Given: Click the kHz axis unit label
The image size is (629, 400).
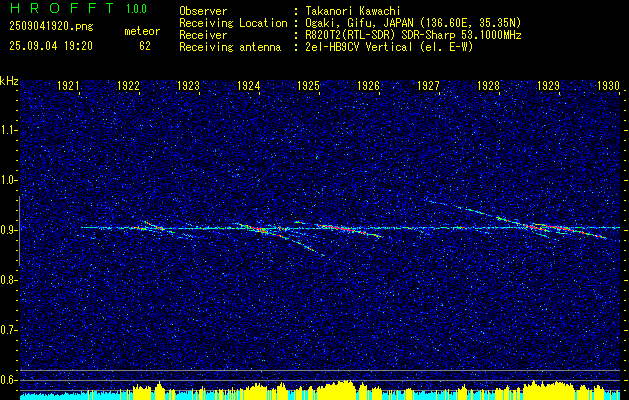Looking at the screenshot, I should (9, 81).
